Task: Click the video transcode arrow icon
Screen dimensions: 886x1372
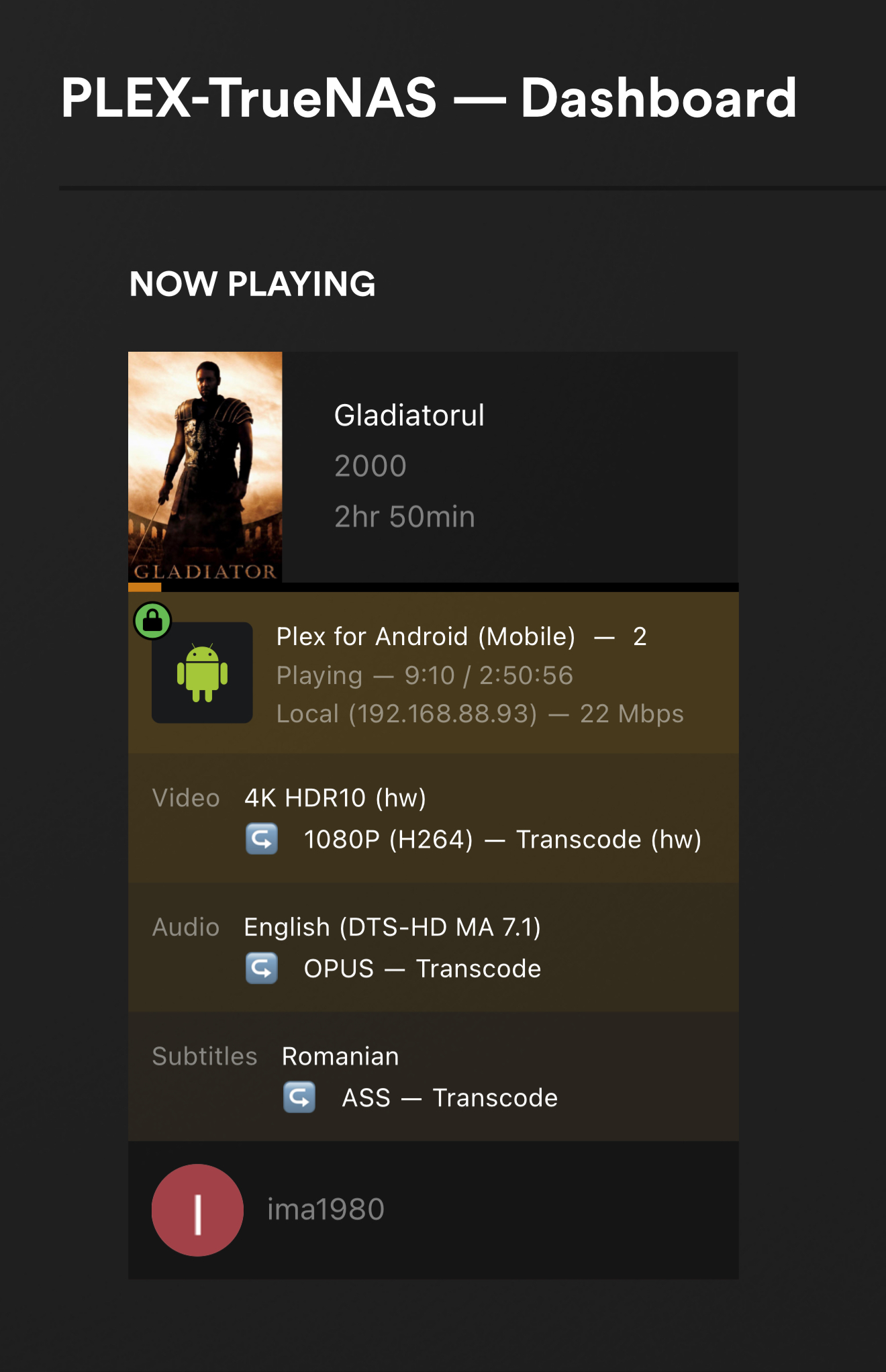Action: point(262,839)
